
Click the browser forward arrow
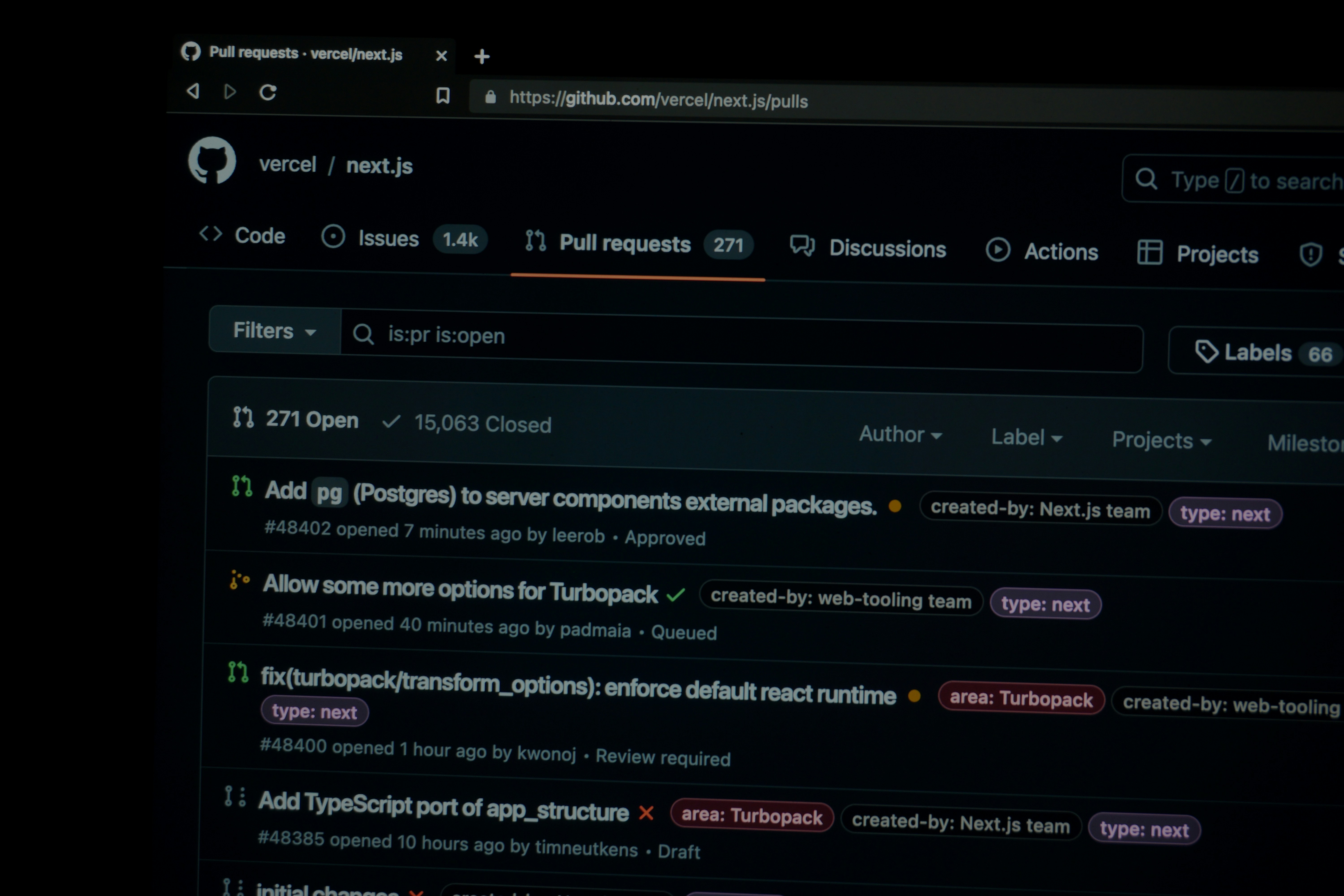[230, 91]
